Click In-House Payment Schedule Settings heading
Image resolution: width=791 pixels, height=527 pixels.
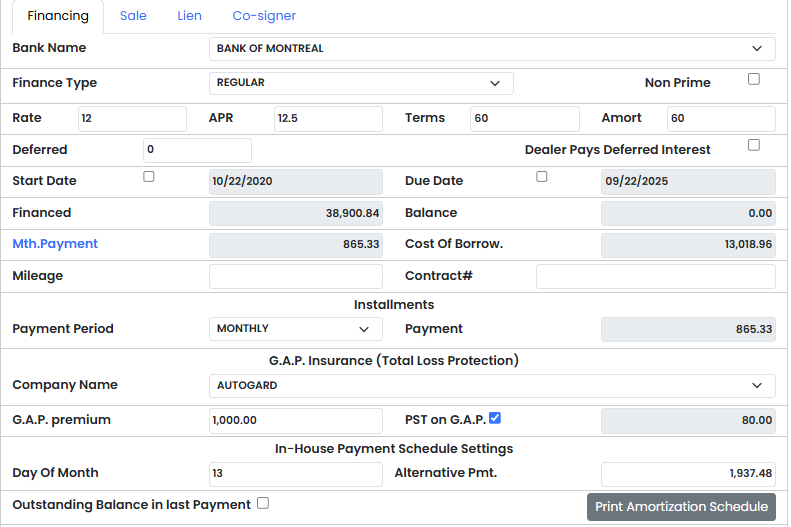[x=393, y=449]
